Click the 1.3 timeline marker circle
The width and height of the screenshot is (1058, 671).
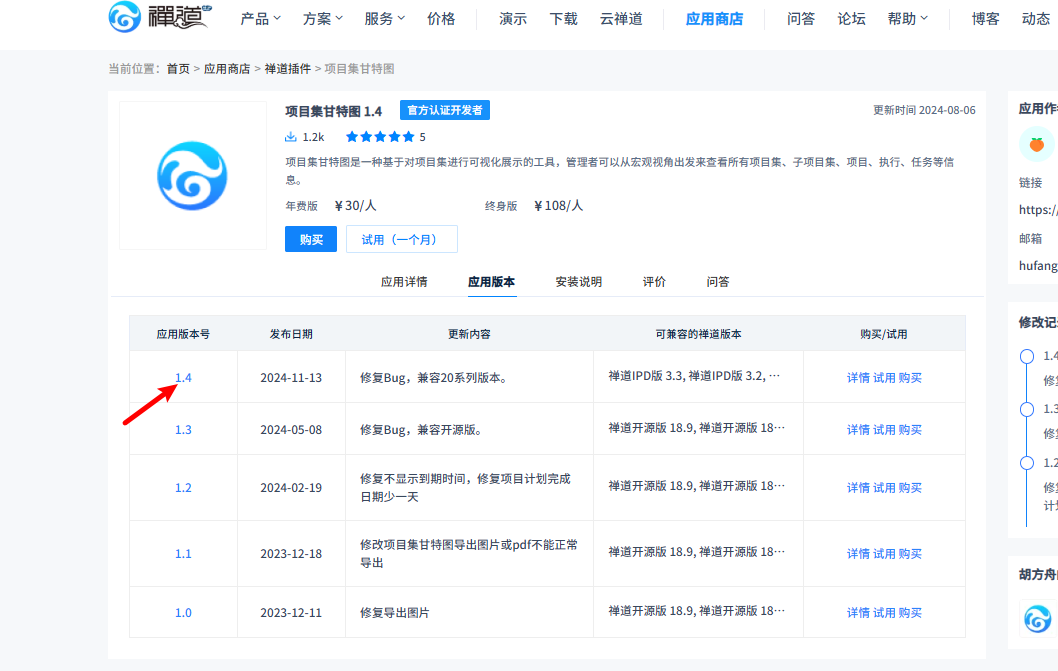click(1026, 409)
